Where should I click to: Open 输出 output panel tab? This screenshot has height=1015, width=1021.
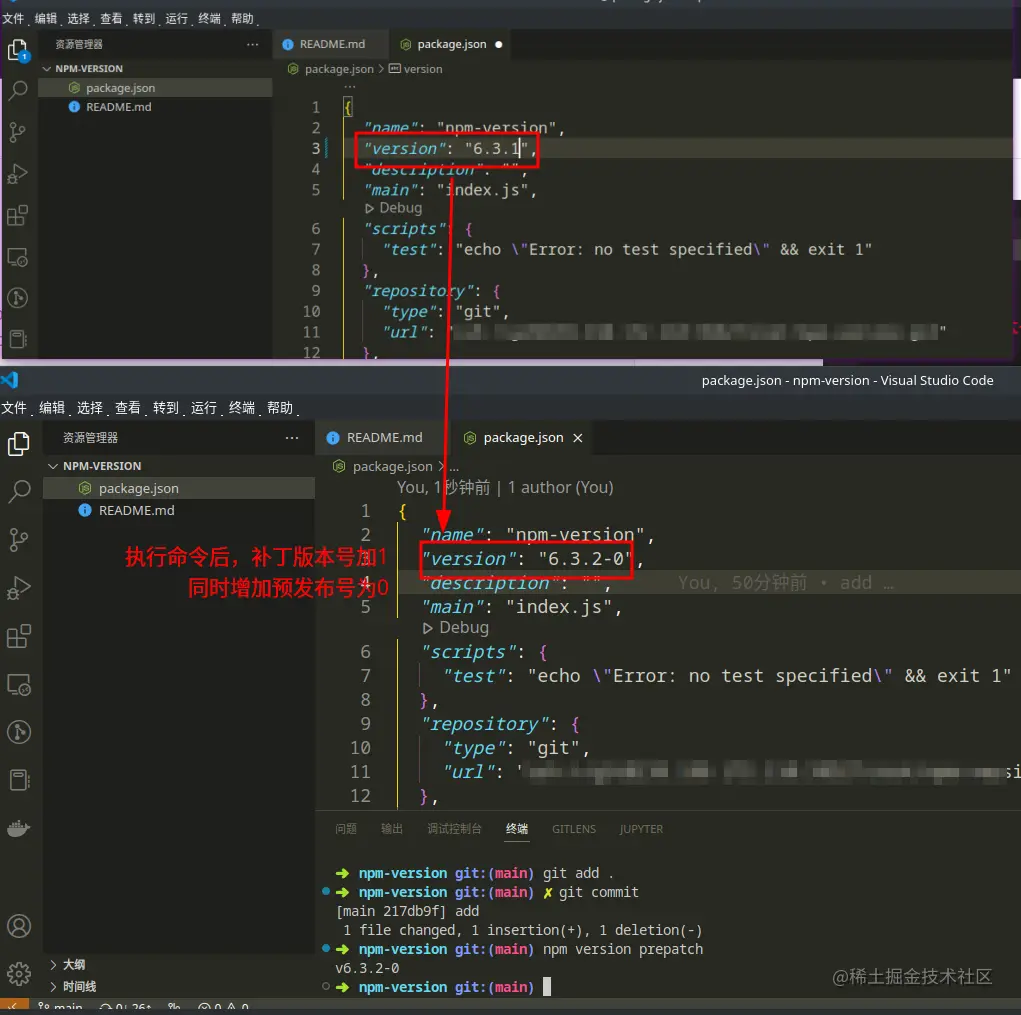pyautogui.click(x=391, y=829)
